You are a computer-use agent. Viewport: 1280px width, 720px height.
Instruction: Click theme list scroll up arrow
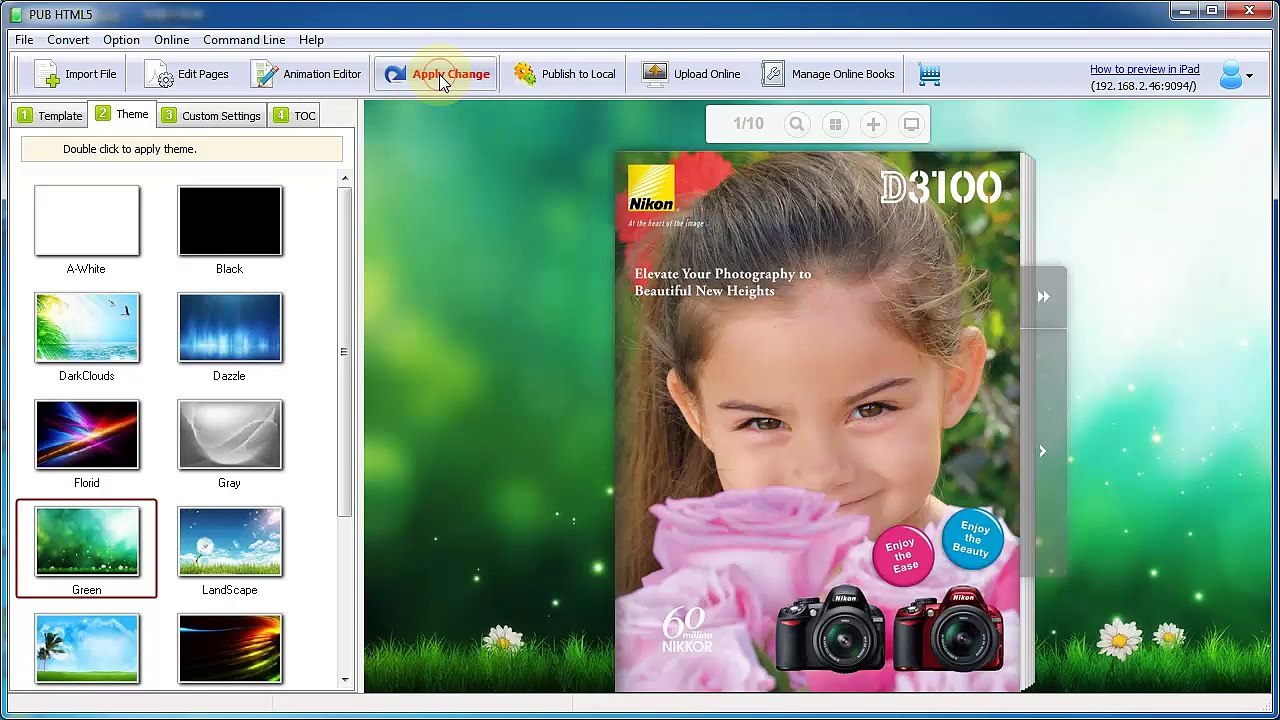click(x=345, y=179)
